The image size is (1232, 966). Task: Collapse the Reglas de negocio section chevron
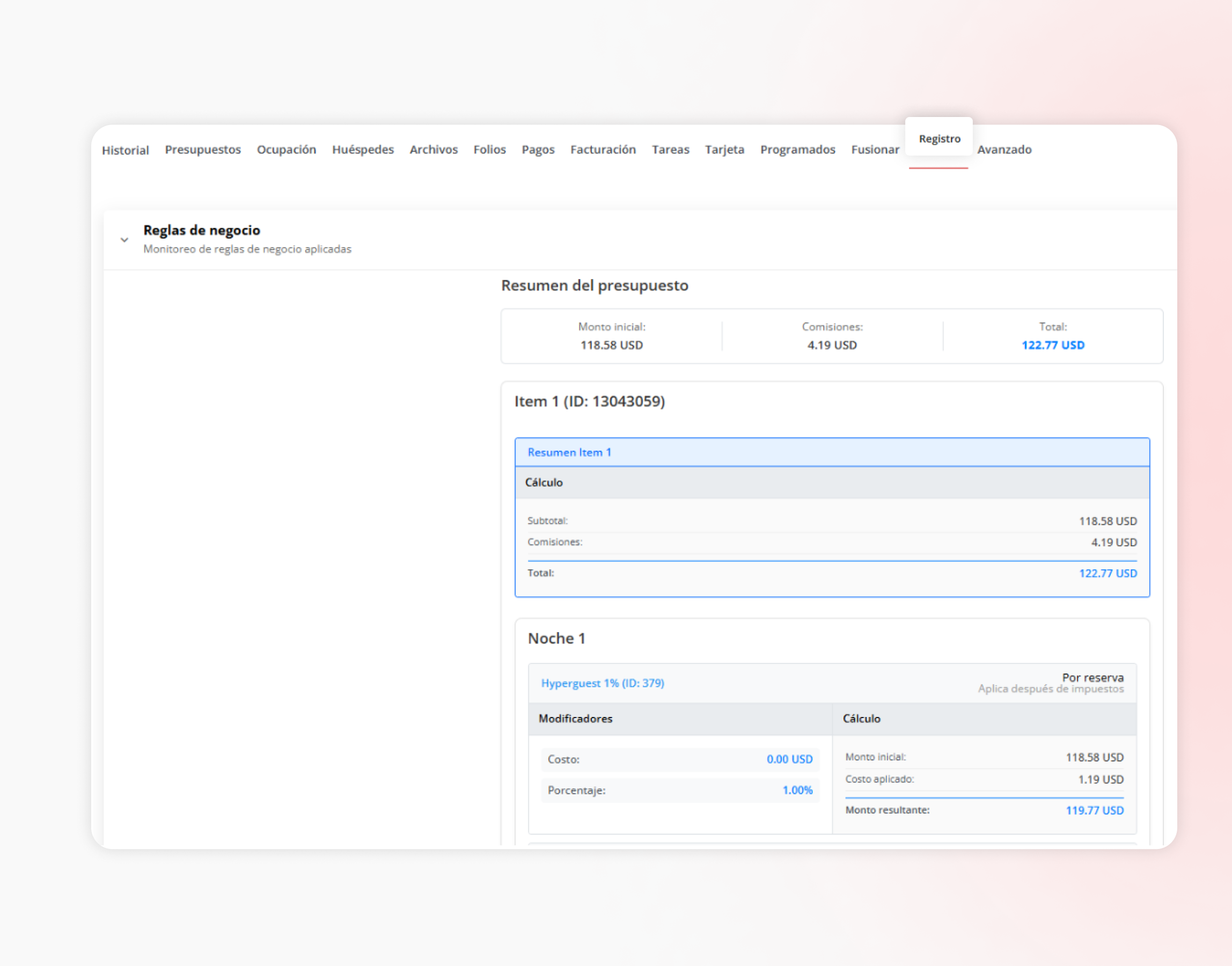(x=124, y=240)
